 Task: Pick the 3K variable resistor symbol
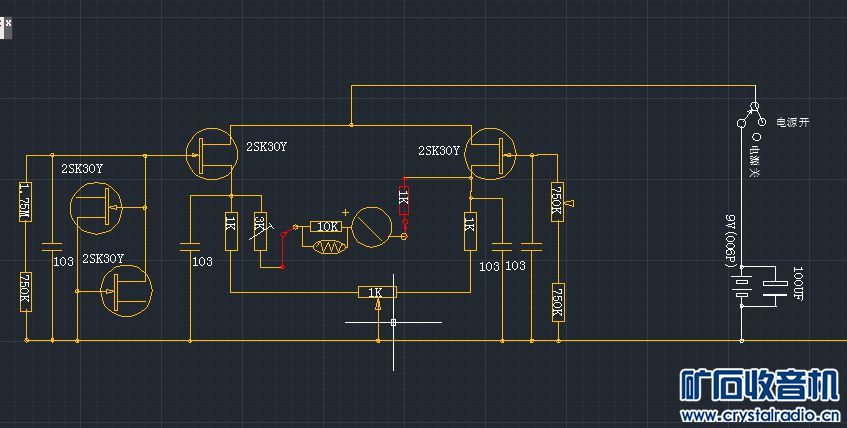[x=260, y=231]
